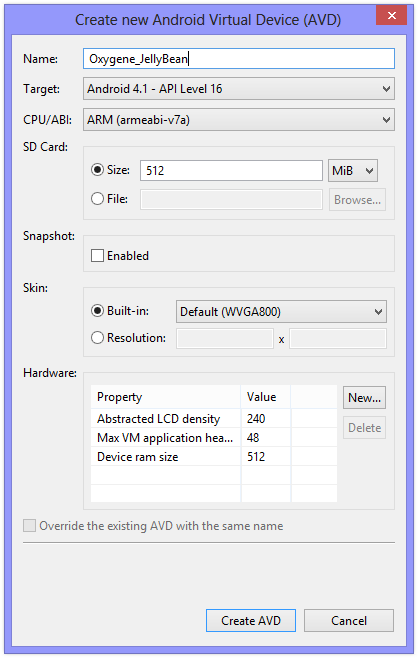The width and height of the screenshot is (418, 658).
Task: Click the AVD Name text field
Action: coord(239,59)
